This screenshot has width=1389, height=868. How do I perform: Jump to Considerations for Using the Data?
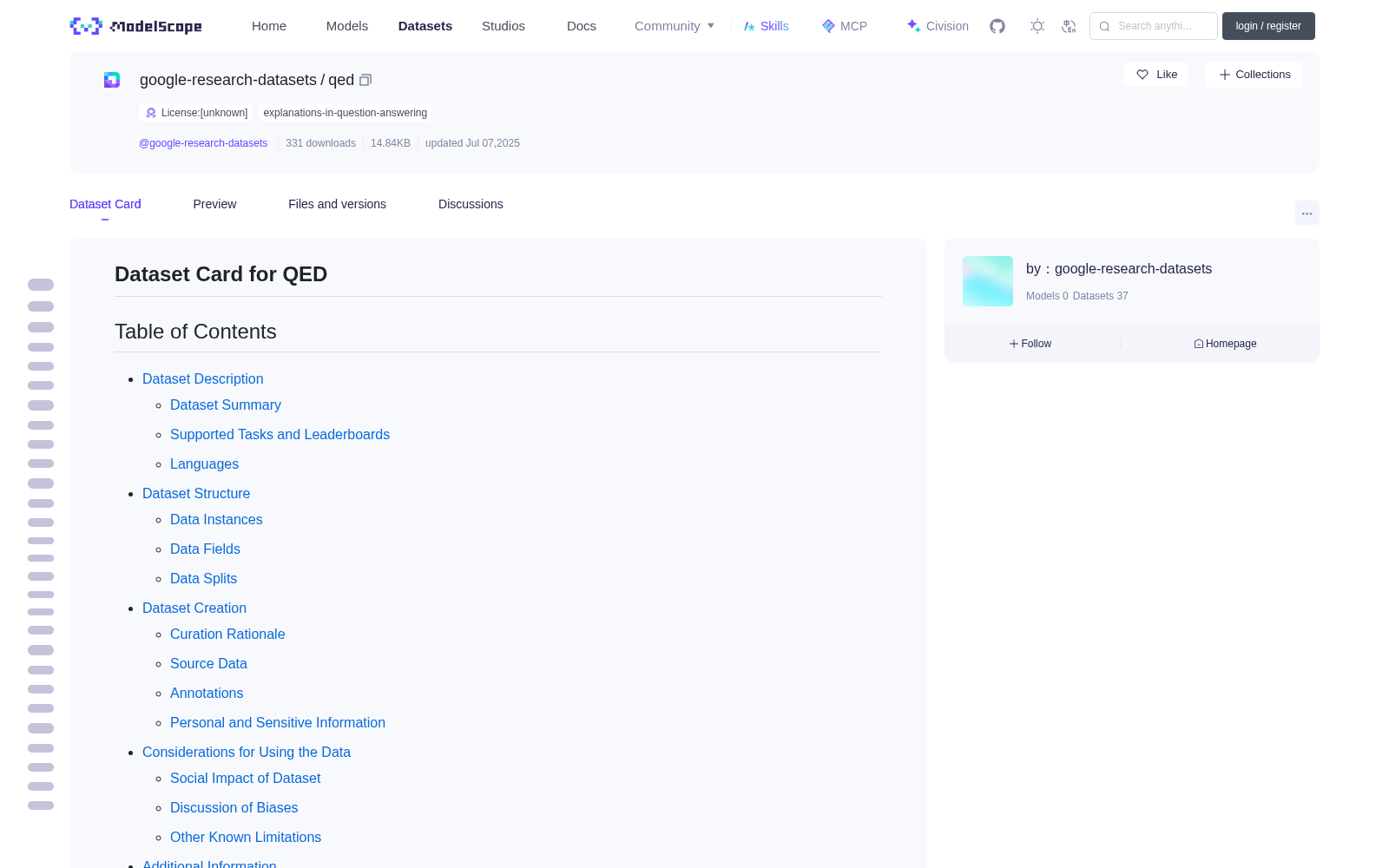tap(247, 752)
